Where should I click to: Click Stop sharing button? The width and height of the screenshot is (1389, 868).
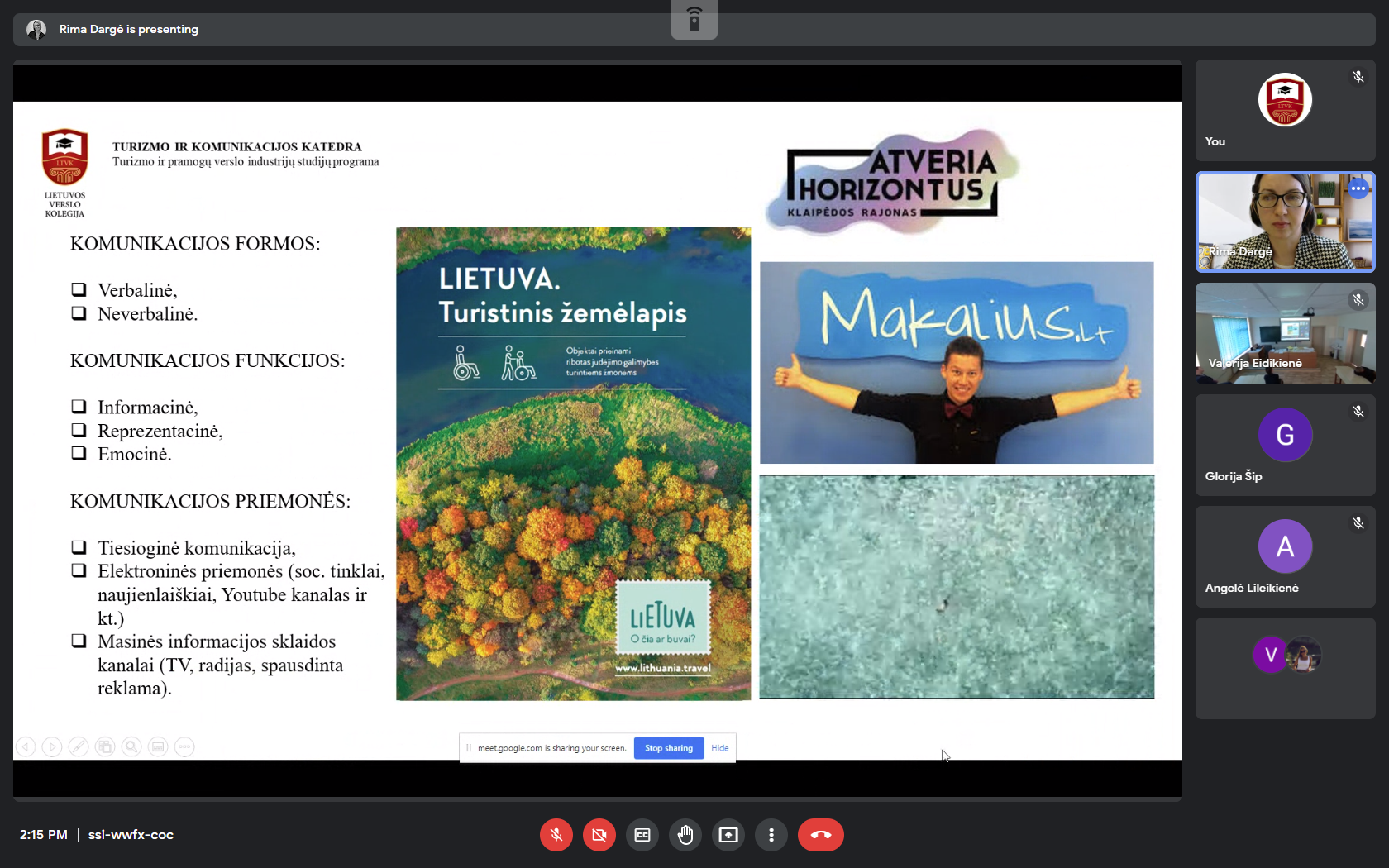click(669, 748)
